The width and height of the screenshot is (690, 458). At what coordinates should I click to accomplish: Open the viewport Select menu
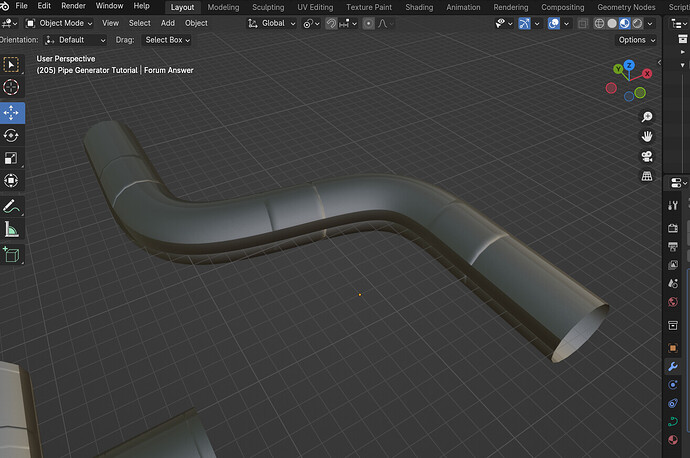click(x=139, y=23)
